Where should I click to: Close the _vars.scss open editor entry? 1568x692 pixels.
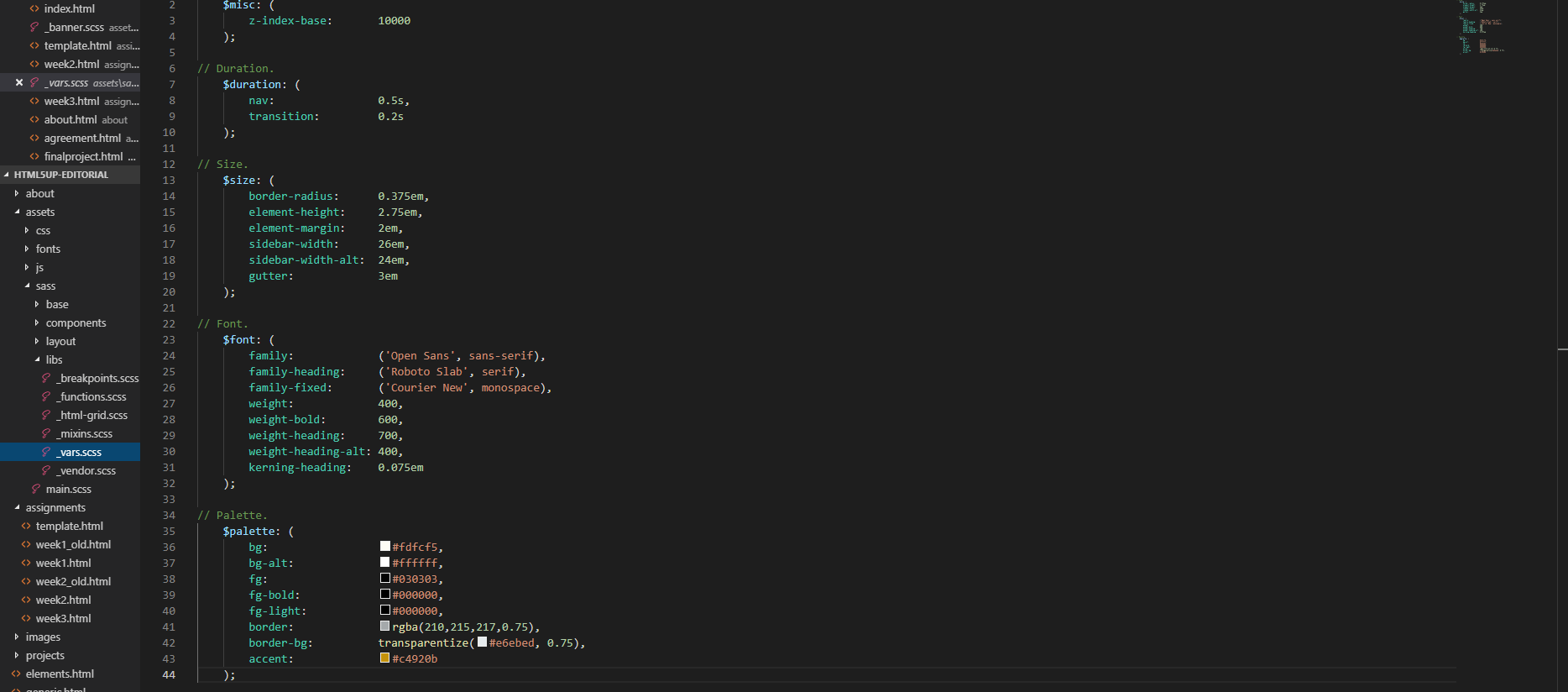point(18,82)
